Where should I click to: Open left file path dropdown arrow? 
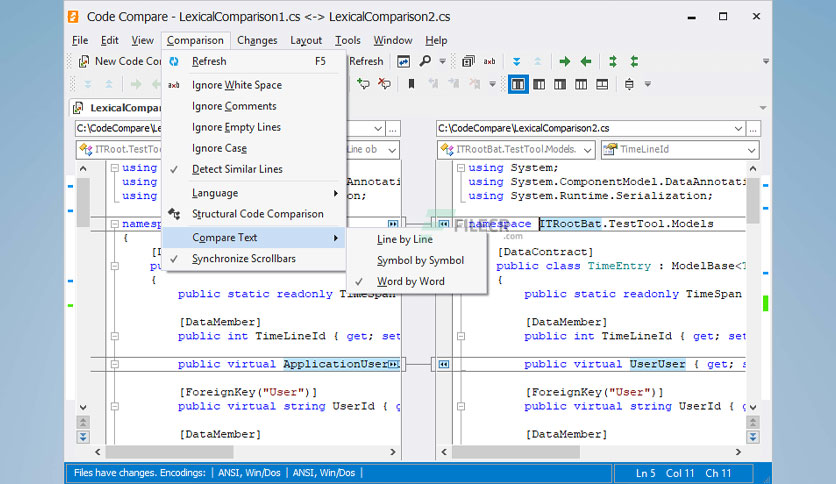tap(378, 128)
